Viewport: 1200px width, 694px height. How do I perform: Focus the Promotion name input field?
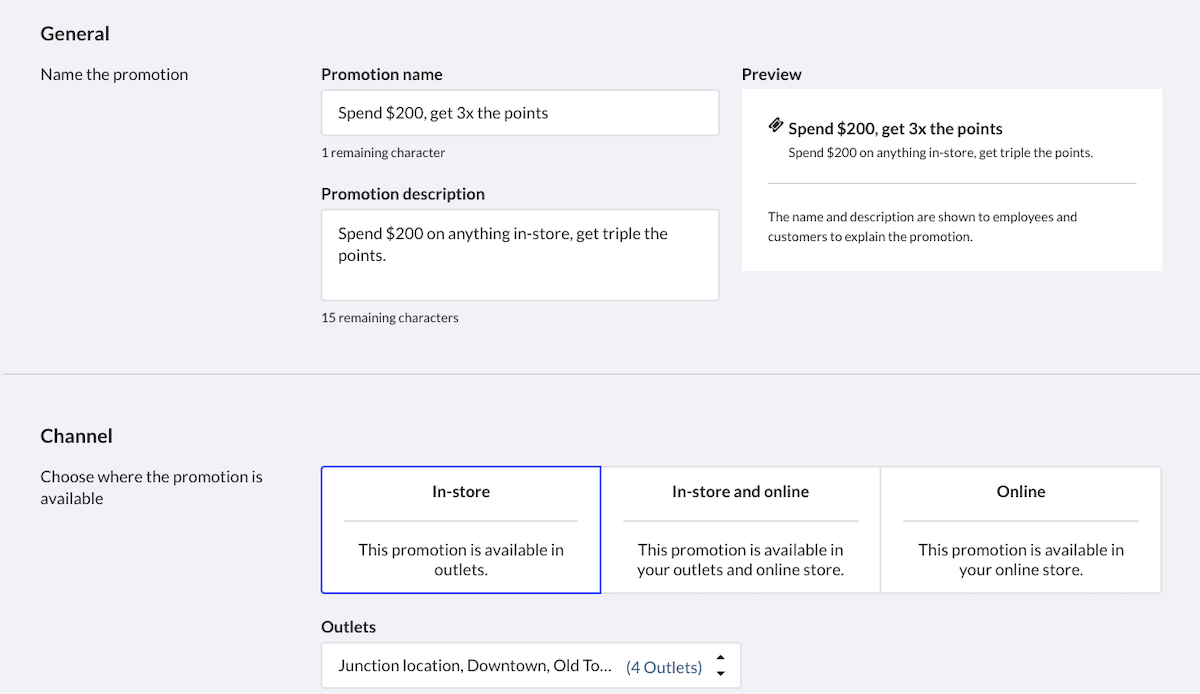pyautogui.click(x=519, y=113)
